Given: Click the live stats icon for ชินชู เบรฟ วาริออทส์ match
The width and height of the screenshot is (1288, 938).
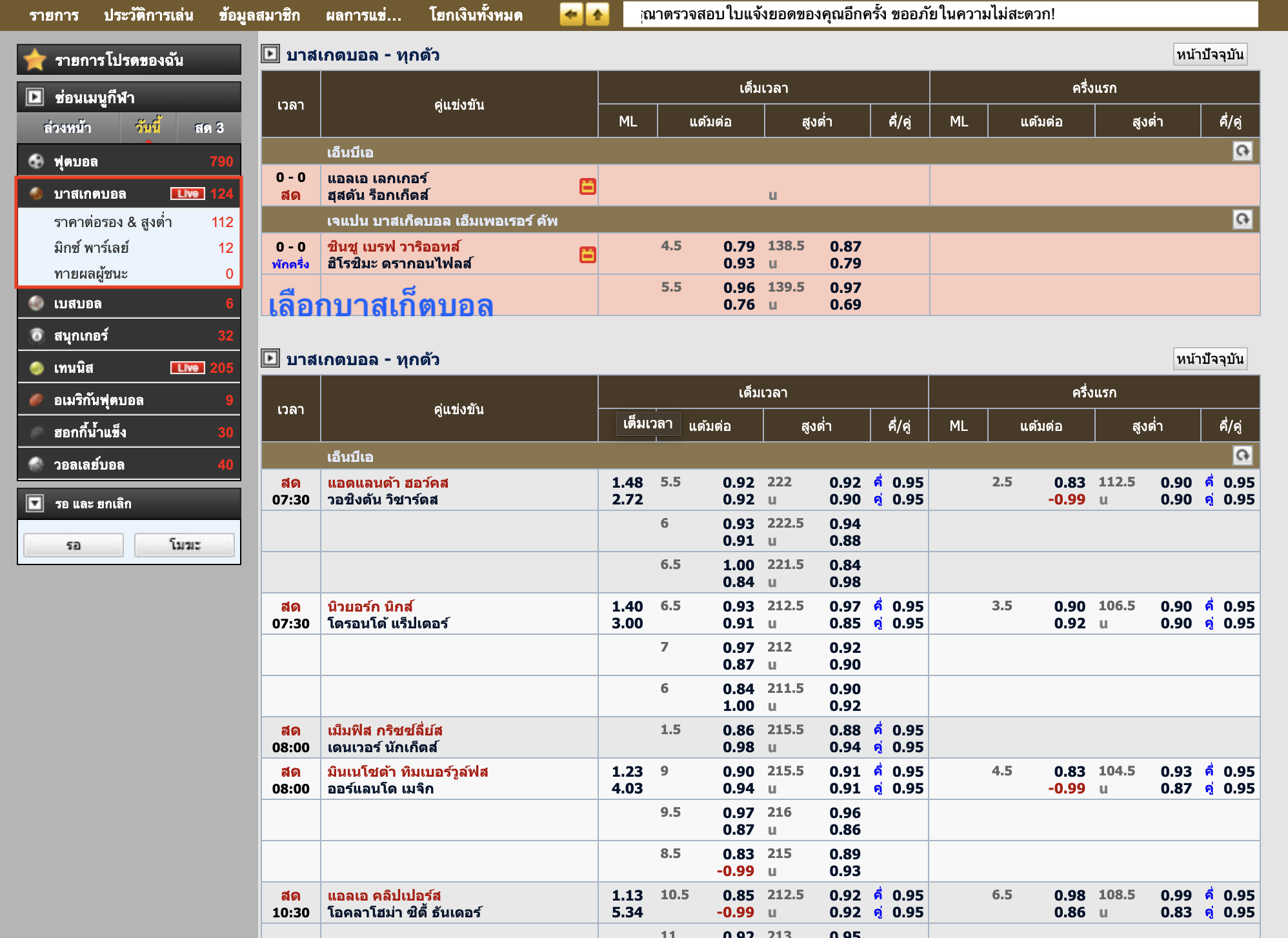Looking at the screenshot, I should coord(587,255).
